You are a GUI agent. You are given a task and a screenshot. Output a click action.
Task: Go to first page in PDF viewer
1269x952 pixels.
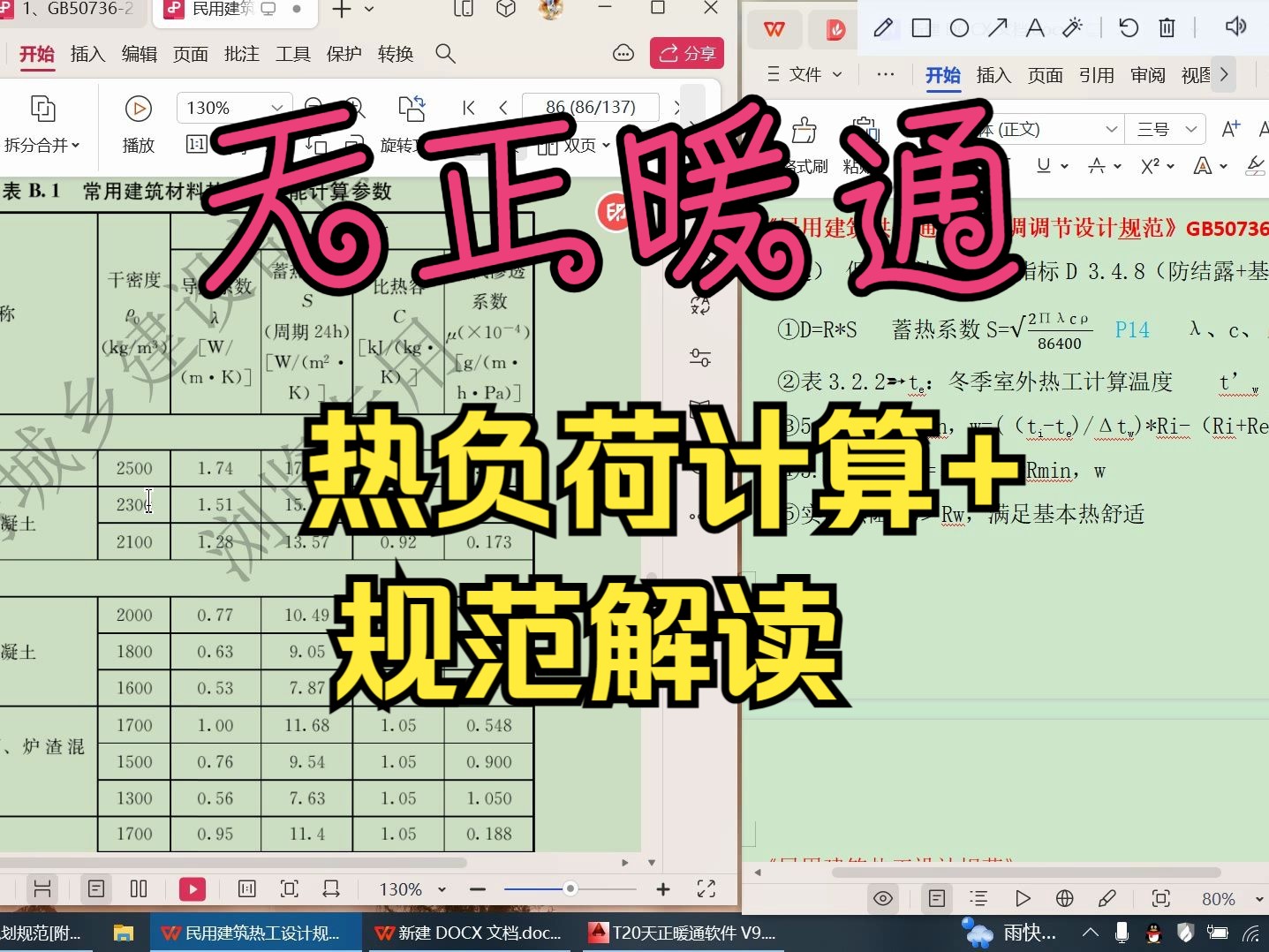(x=469, y=108)
